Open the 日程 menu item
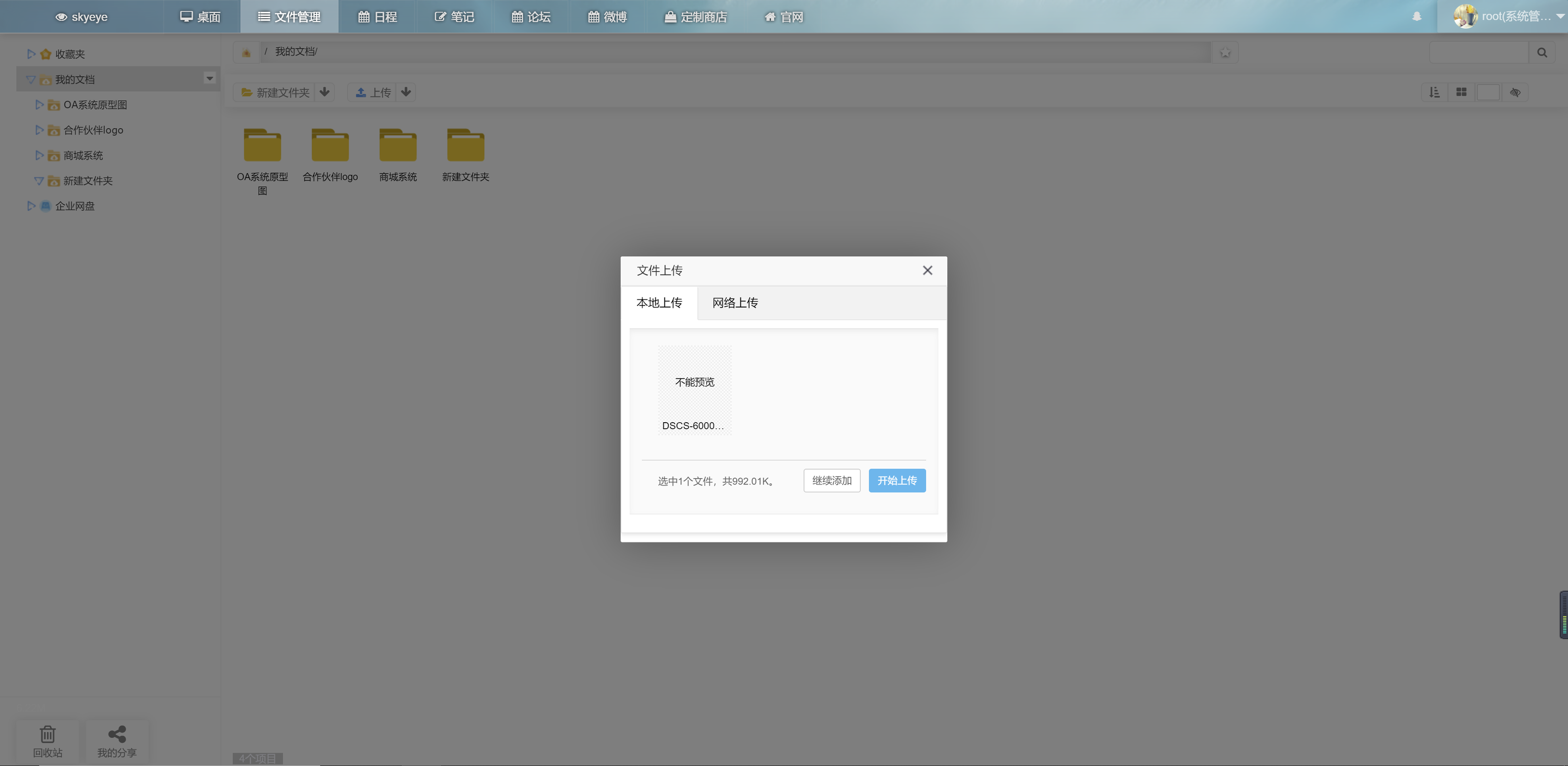Screen dimensions: 1568x766 [377, 17]
